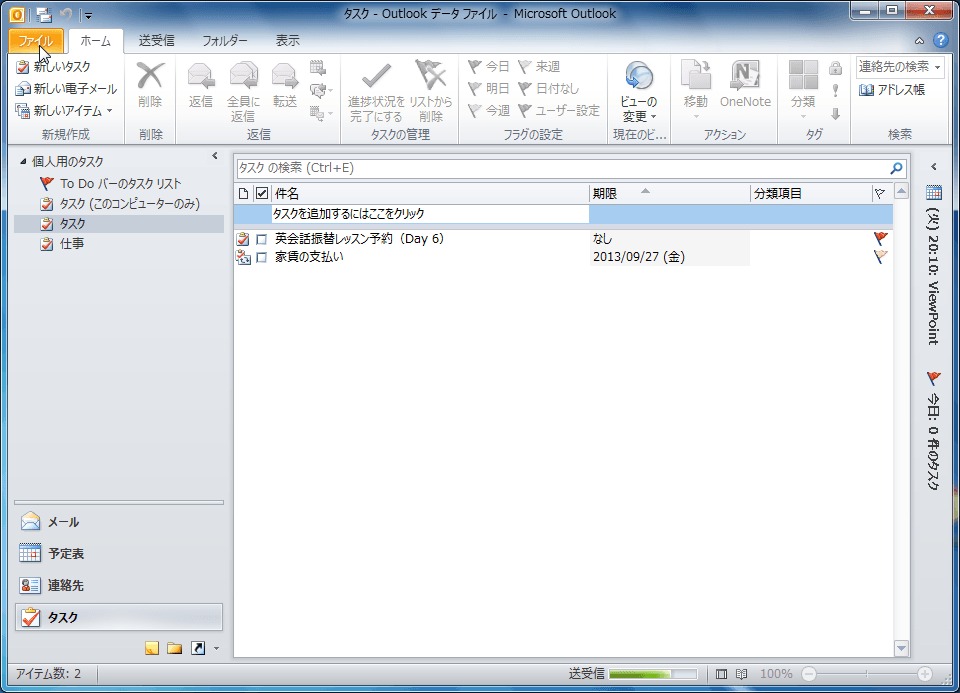Click the low importance down arrow icon
The image size is (960, 693).
[835, 114]
